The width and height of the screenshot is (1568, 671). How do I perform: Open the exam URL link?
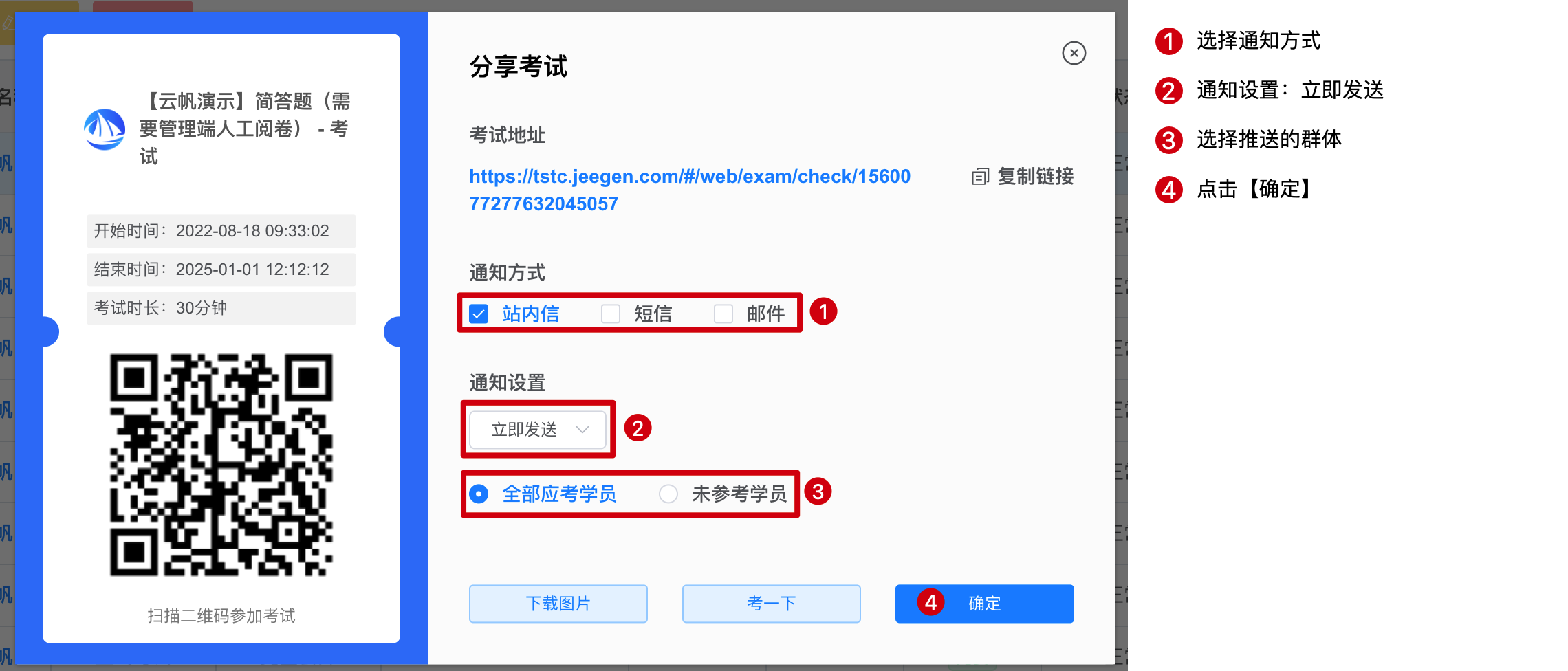(x=690, y=190)
